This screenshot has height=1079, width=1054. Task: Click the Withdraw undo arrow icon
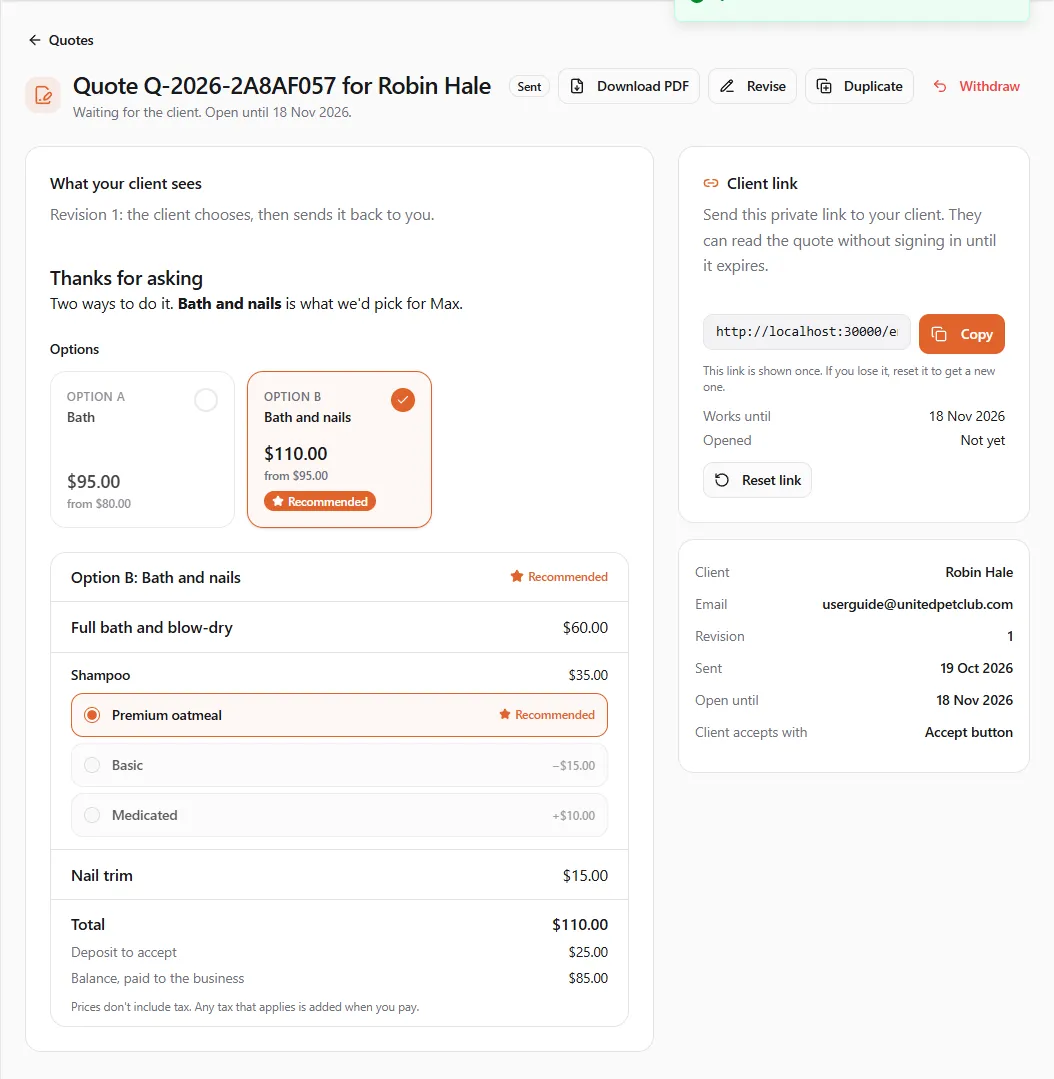pos(940,86)
